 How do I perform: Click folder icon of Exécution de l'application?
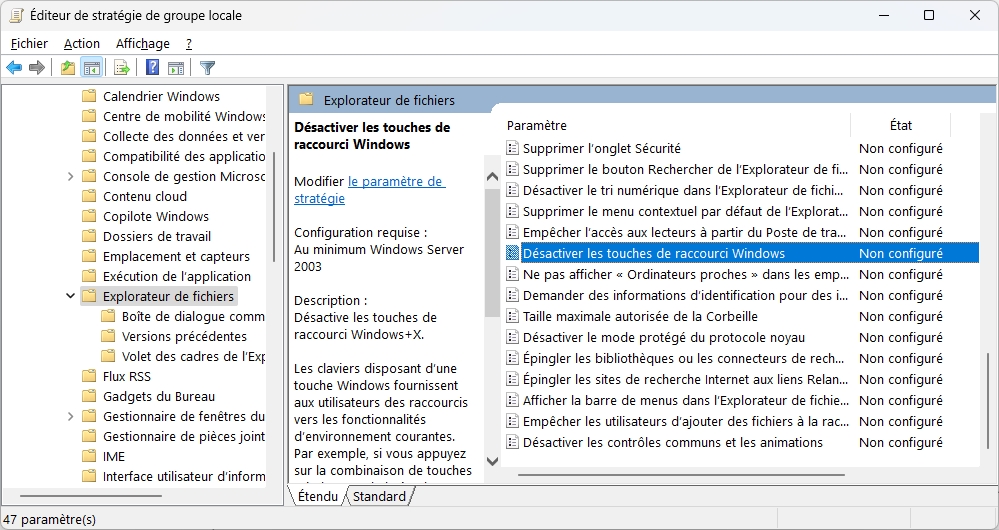tap(89, 276)
